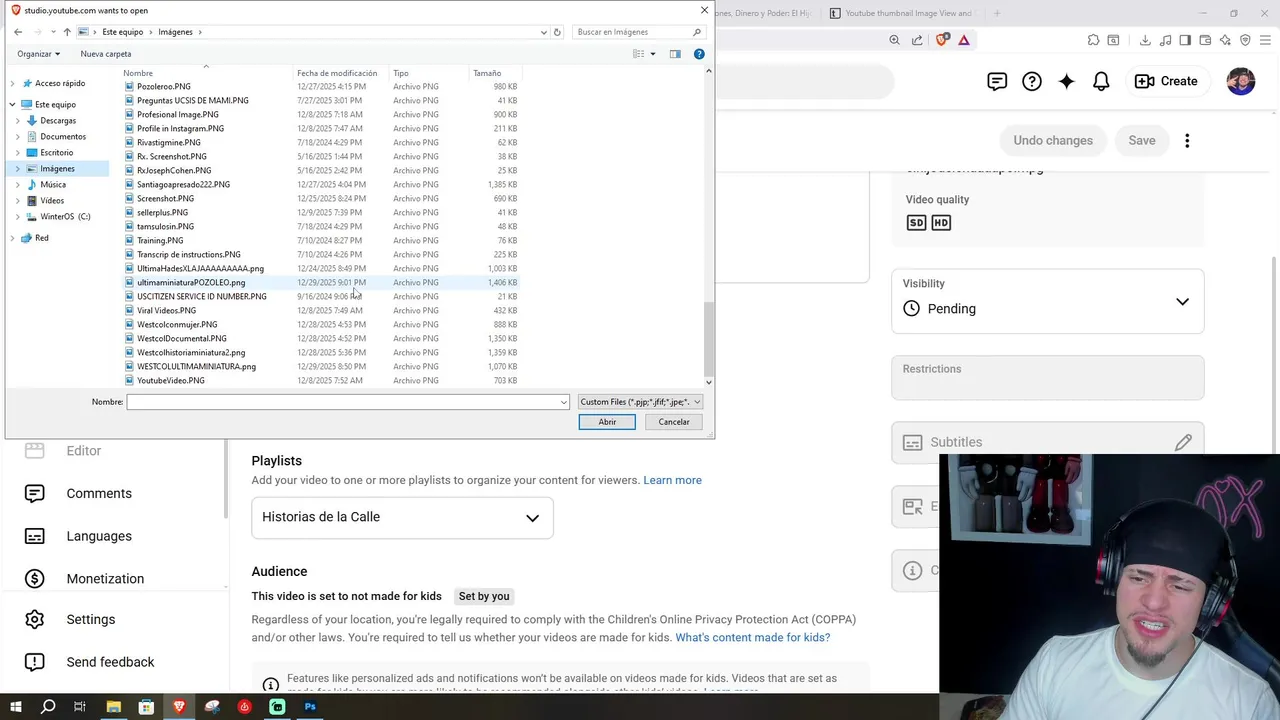This screenshot has width=1280, height=720.
Task: Click the Up one level arrow in dialog
Action: tap(67, 32)
